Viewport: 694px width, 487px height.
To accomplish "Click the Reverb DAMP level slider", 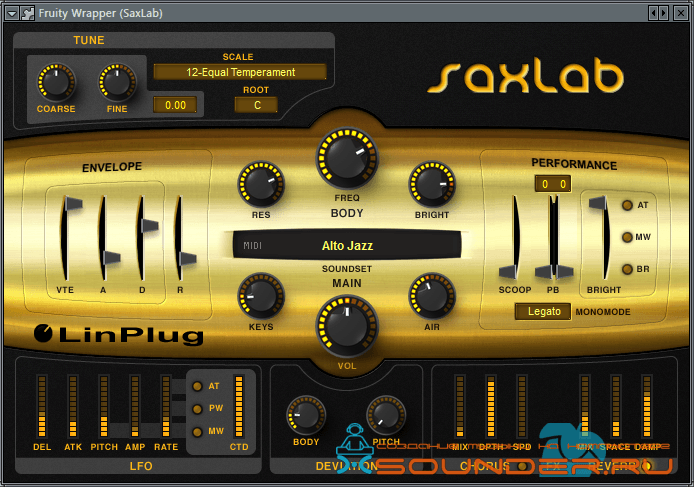I will pyautogui.click(x=647, y=406).
